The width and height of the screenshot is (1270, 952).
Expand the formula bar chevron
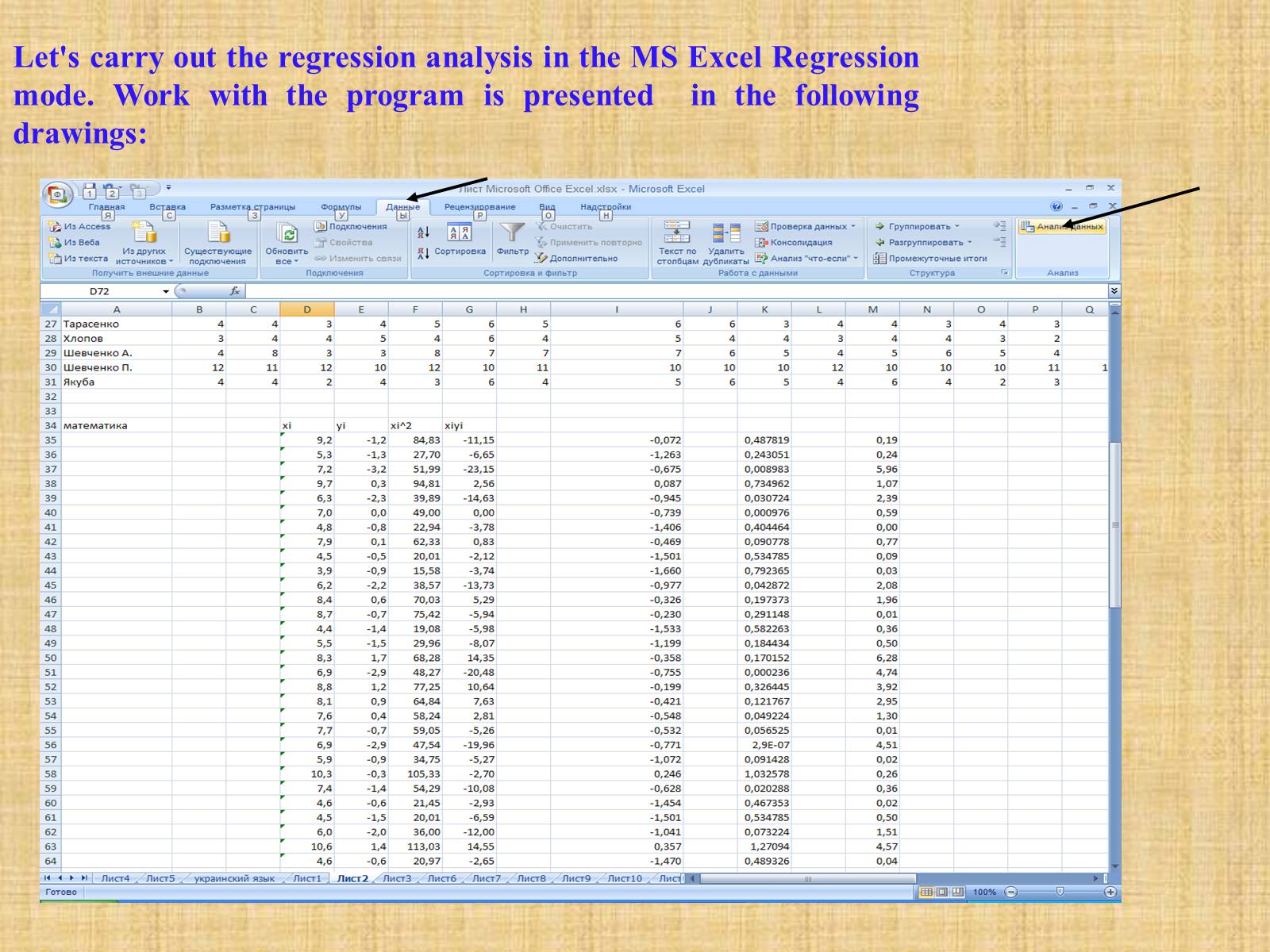click(1114, 291)
